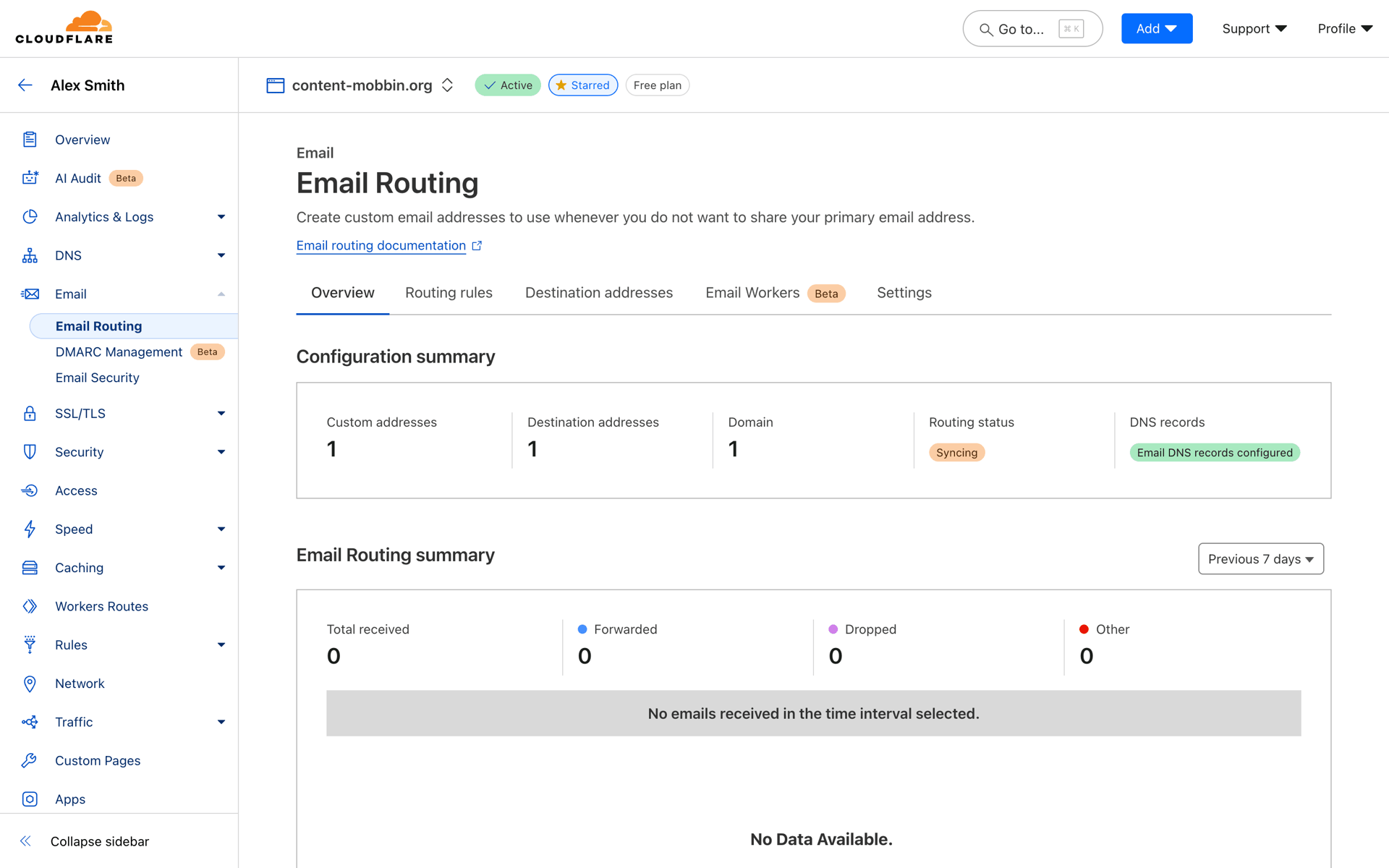Expand the DNS section arrow

click(x=221, y=255)
